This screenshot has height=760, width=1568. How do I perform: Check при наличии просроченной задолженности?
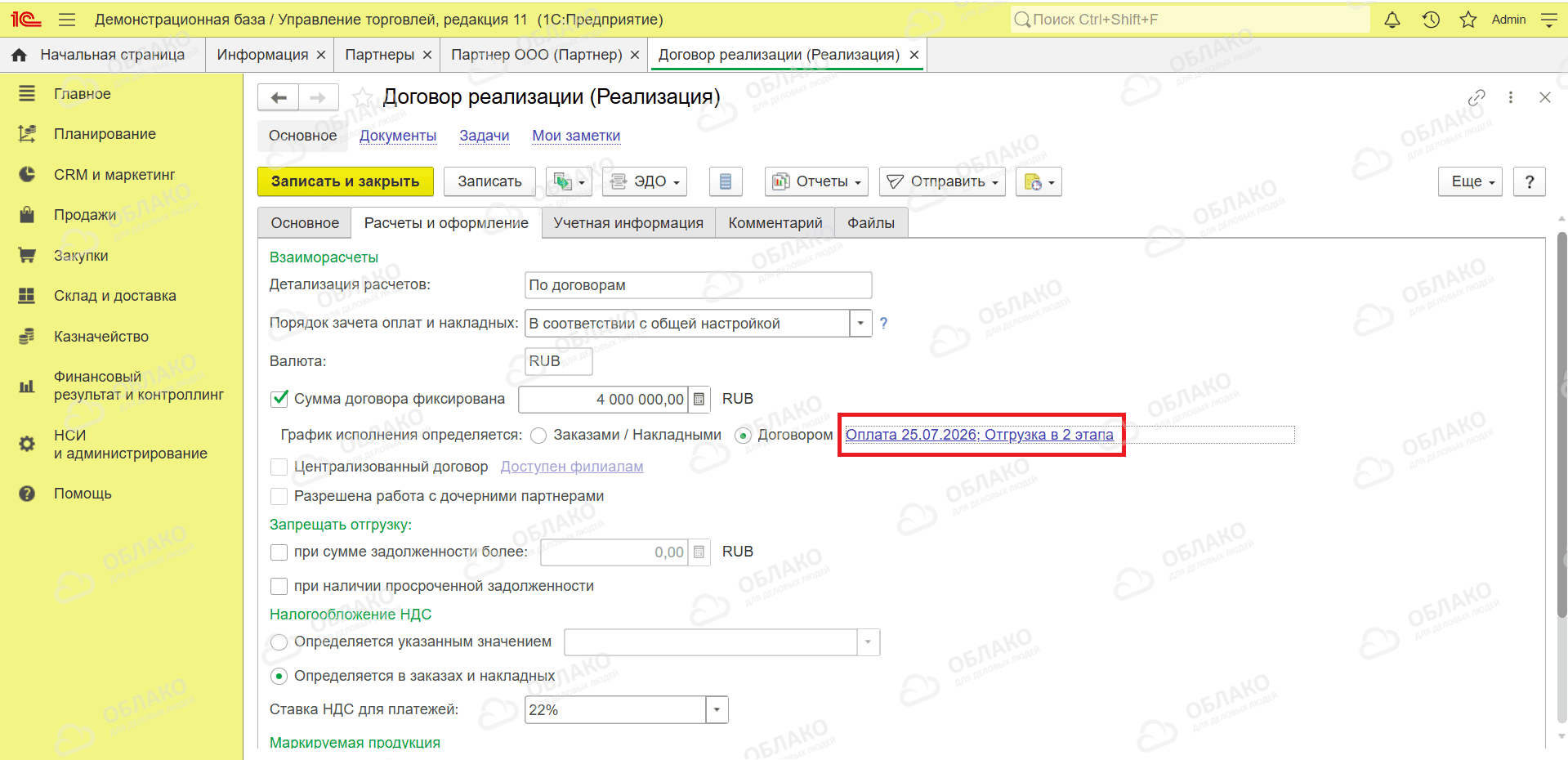[x=279, y=586]
